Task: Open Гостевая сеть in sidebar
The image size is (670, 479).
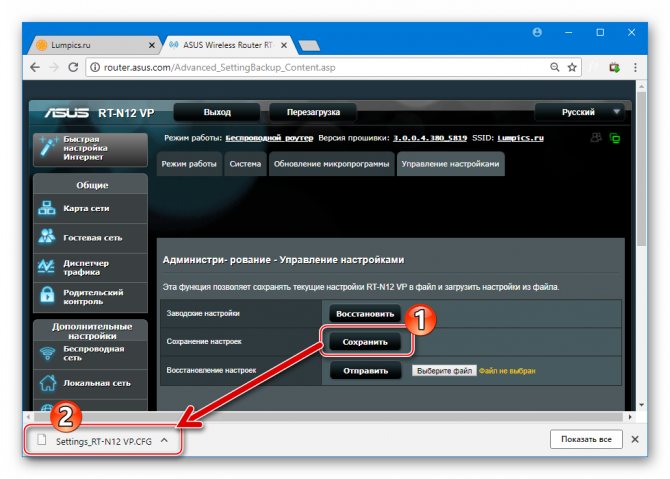Action: [90, 238]
